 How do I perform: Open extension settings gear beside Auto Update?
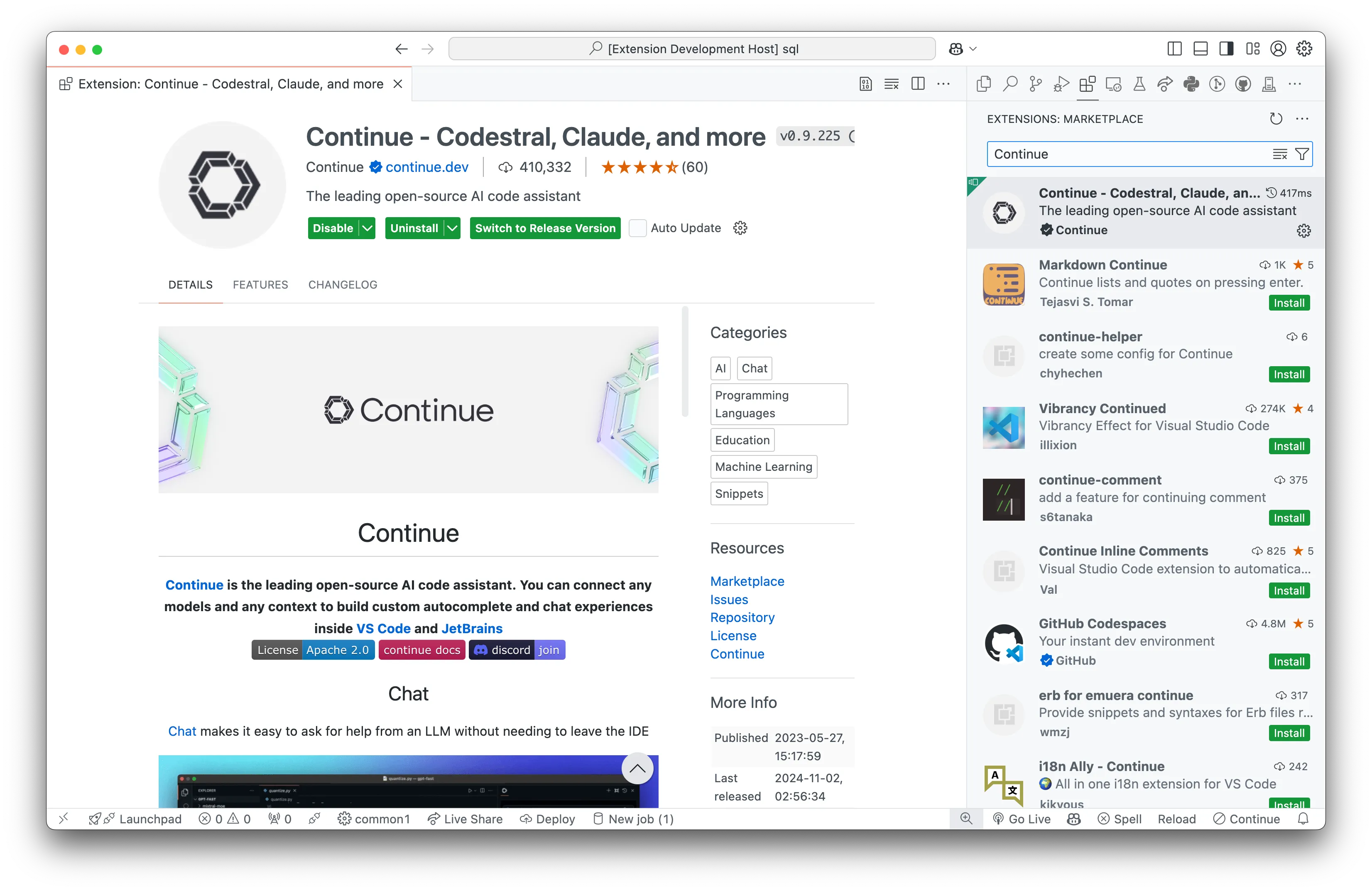[740, 228]
